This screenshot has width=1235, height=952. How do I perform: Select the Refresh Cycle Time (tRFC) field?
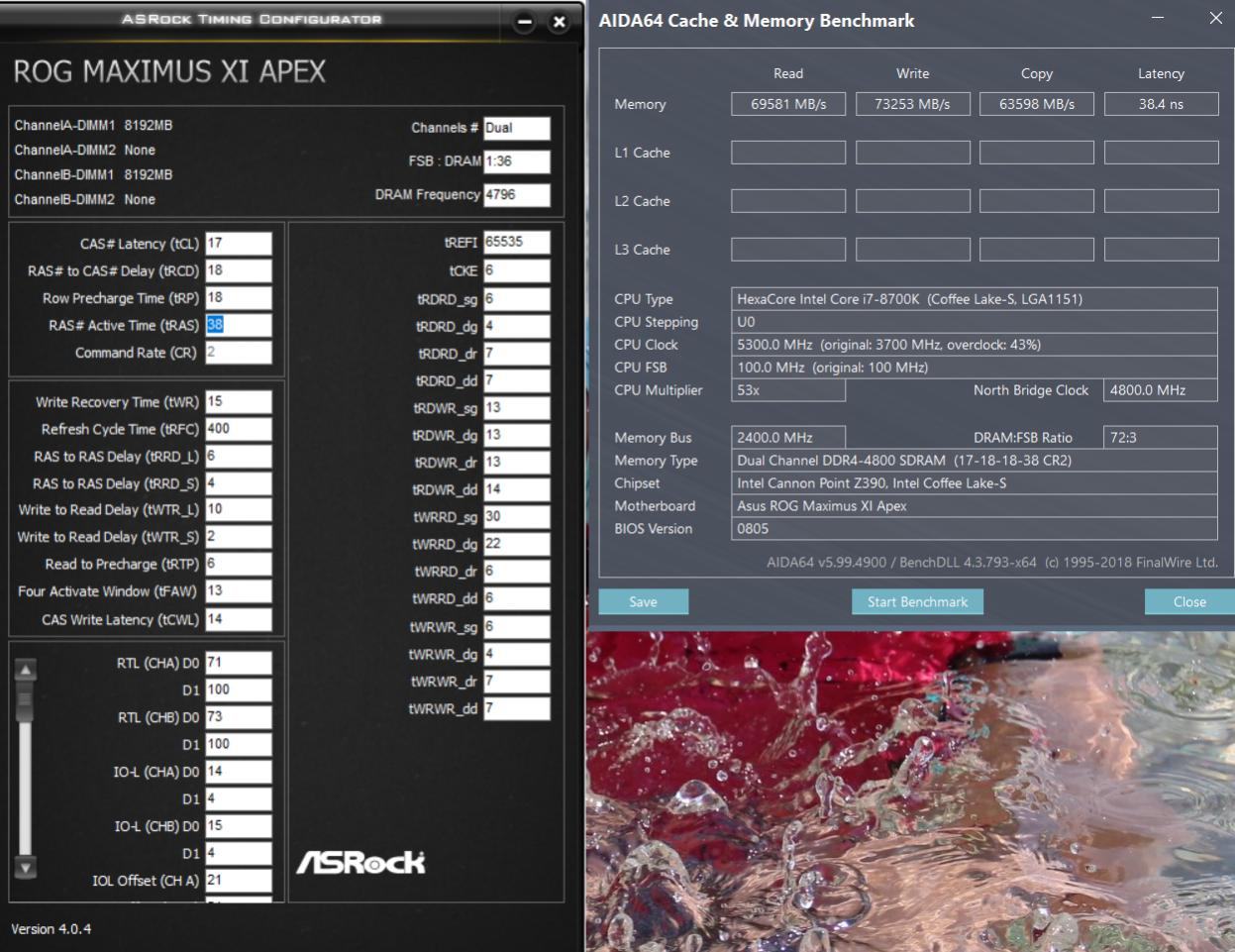[239, 429]
